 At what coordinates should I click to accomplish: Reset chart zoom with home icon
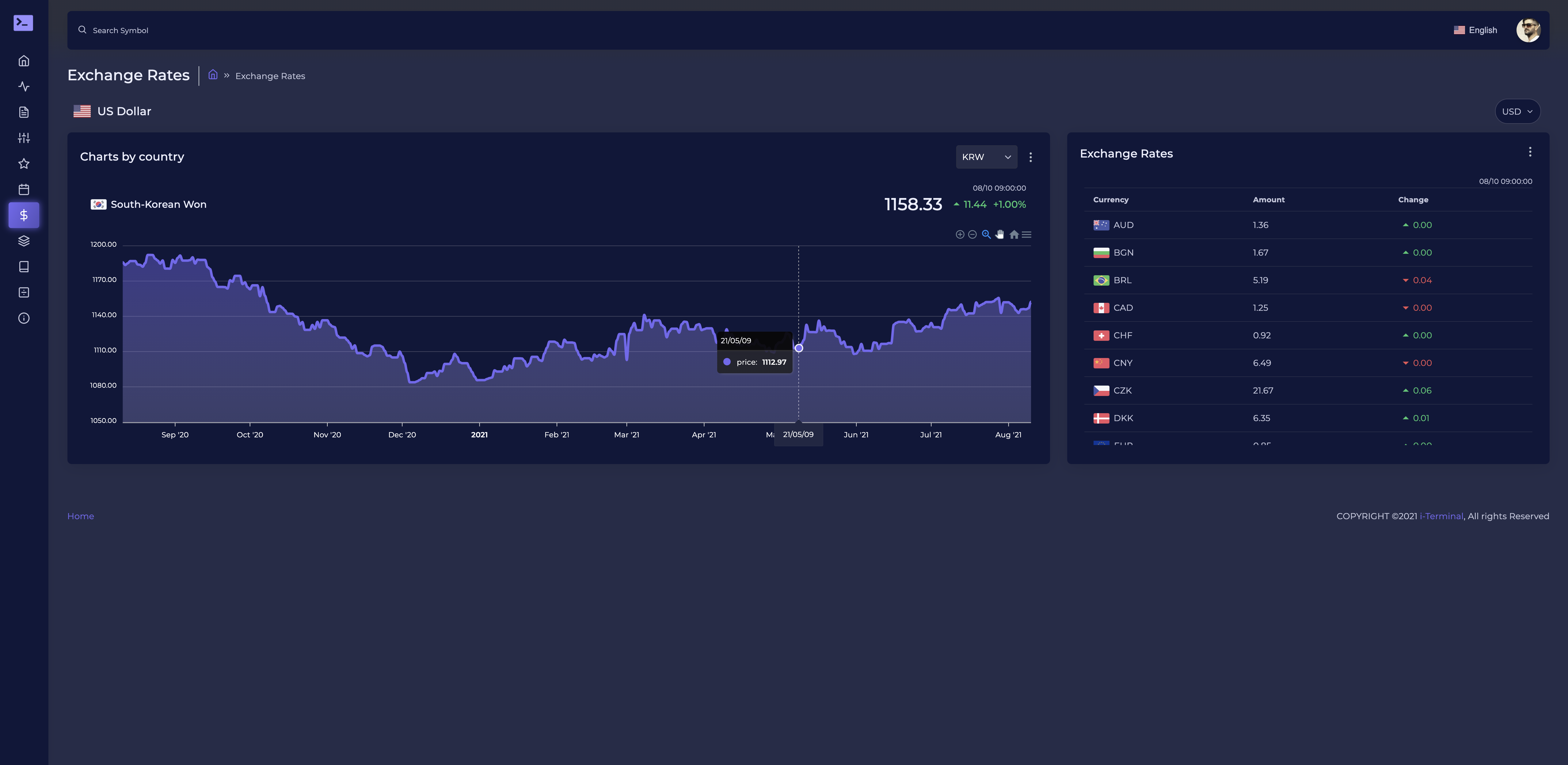pos(1014,234)
